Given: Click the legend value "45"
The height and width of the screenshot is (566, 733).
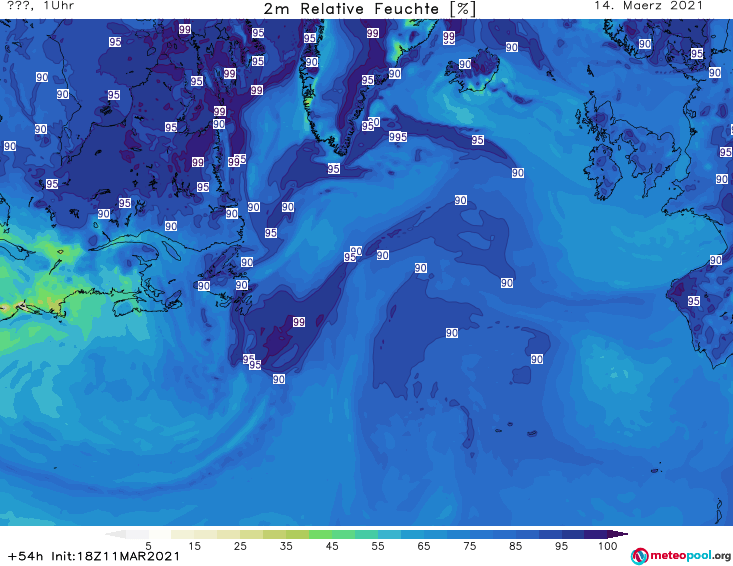Looking at the screenshot, I should pos(332,546).
